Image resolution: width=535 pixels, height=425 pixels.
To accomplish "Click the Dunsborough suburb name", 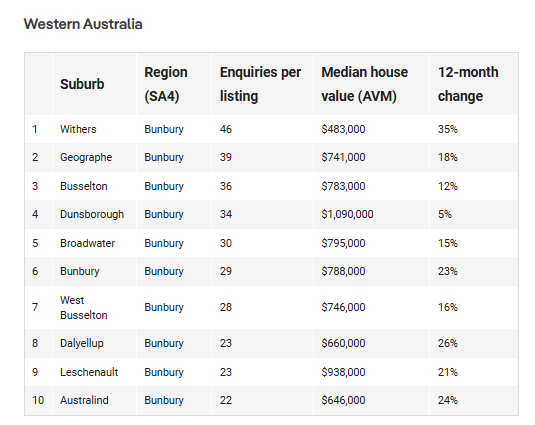I will point(92,214).
